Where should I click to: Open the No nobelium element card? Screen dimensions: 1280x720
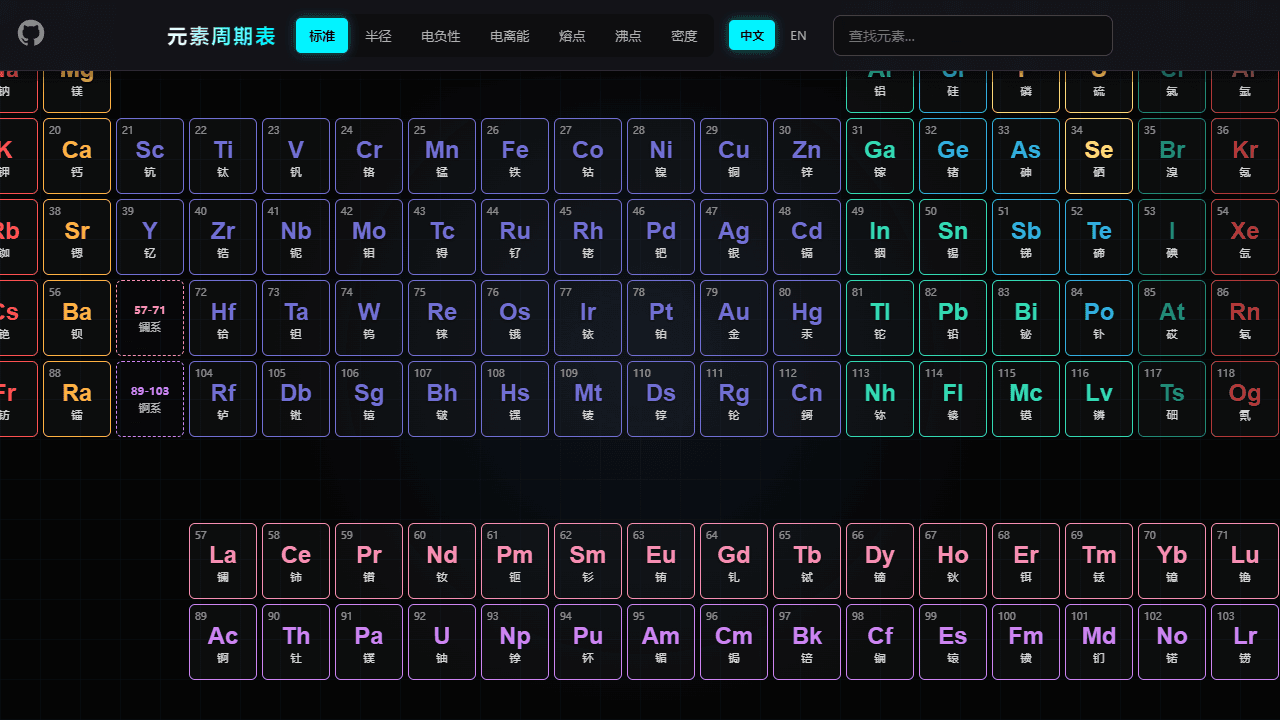click(x=1172, y=642)
